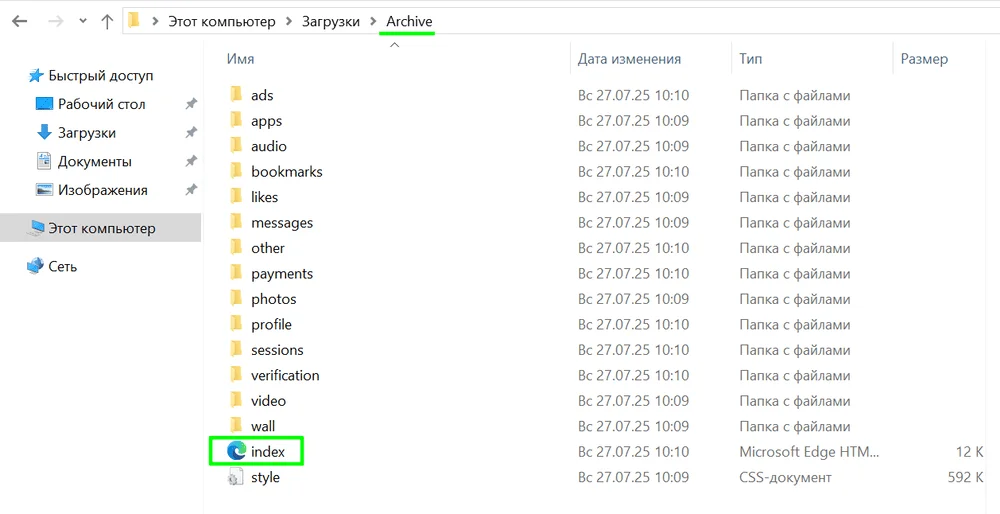Click the computer icon in the sidebar
This screenshot has height=514, width=1000.
point(36,228)
